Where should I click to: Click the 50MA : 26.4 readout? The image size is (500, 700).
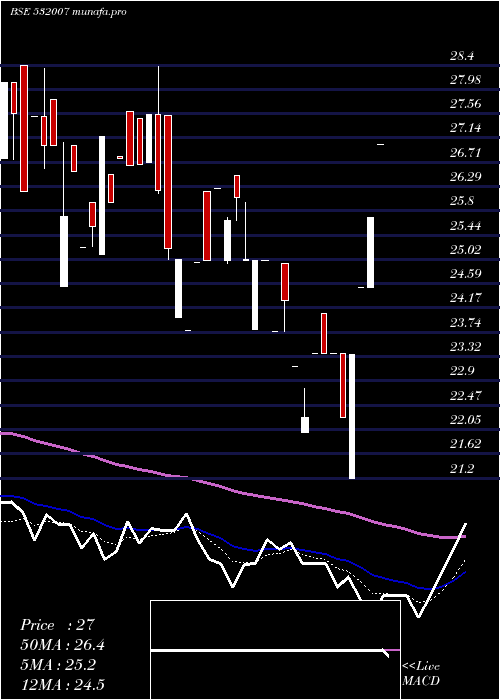(x=63, y=645)
